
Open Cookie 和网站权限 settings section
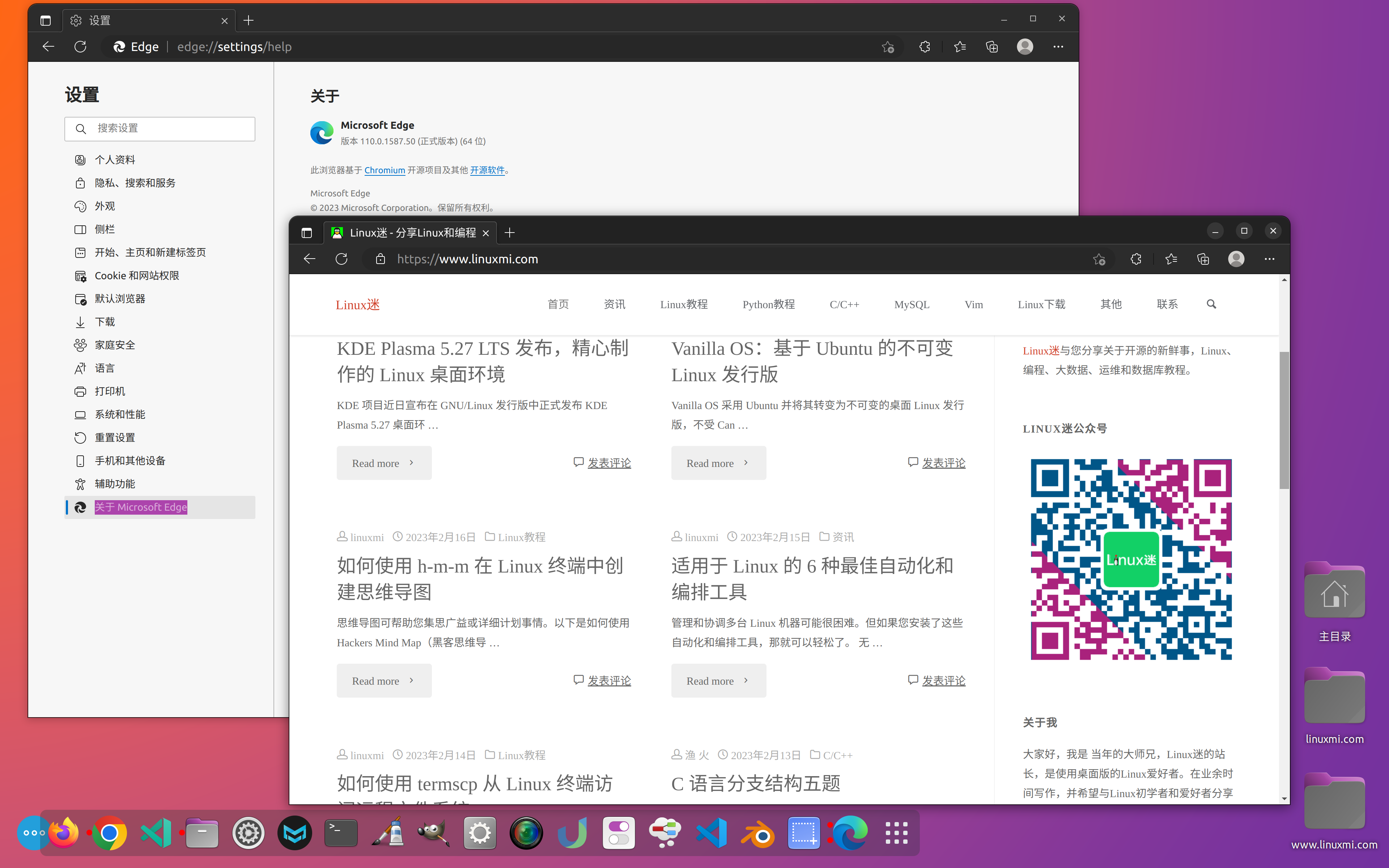[x=160, y=276]
